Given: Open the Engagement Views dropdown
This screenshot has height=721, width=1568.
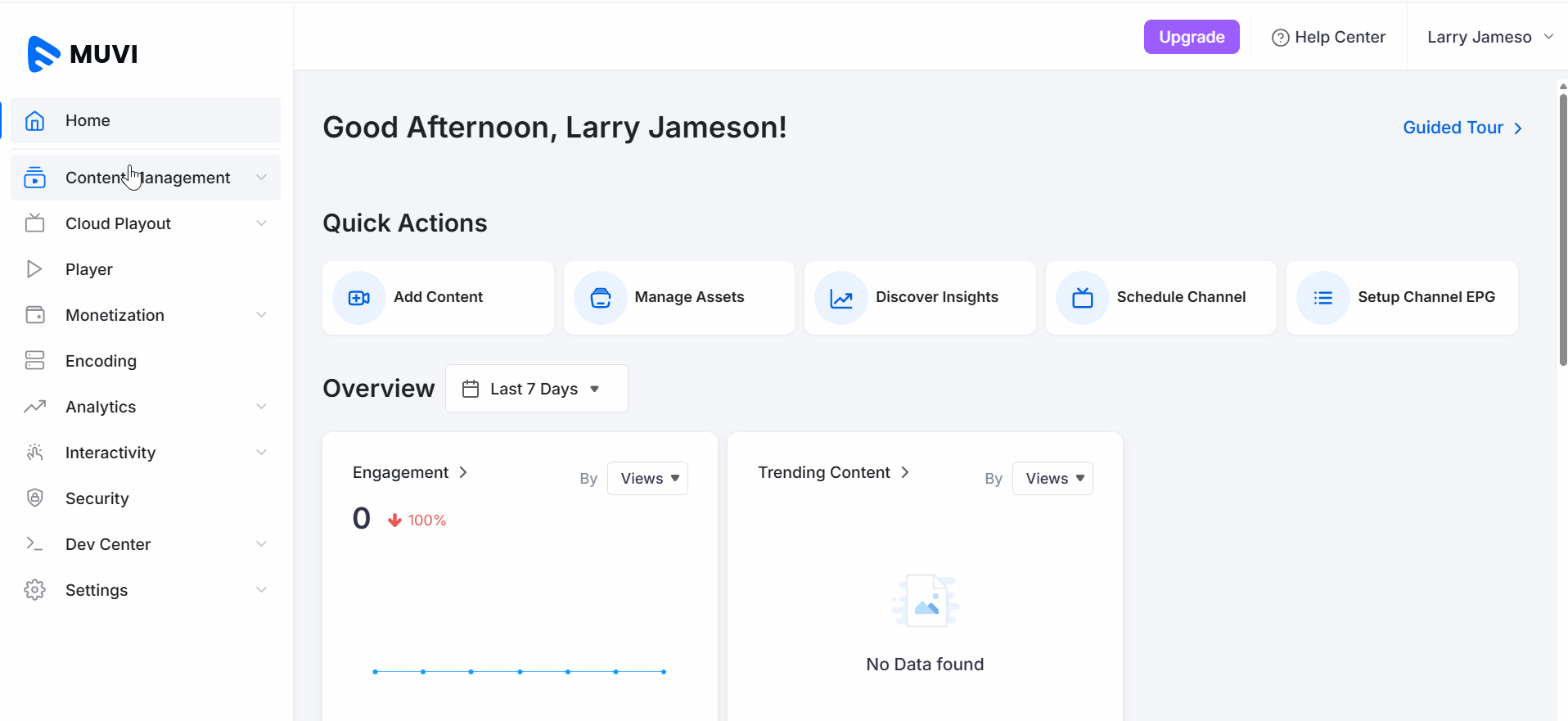Looking at the screenshot, I should coord(647,479).
